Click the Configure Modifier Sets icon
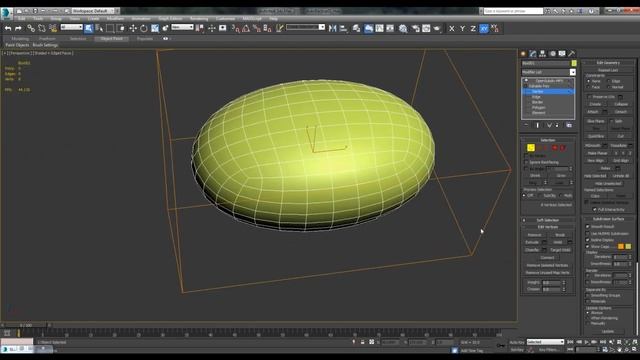640x360 pixels. [x=569, y=125]
